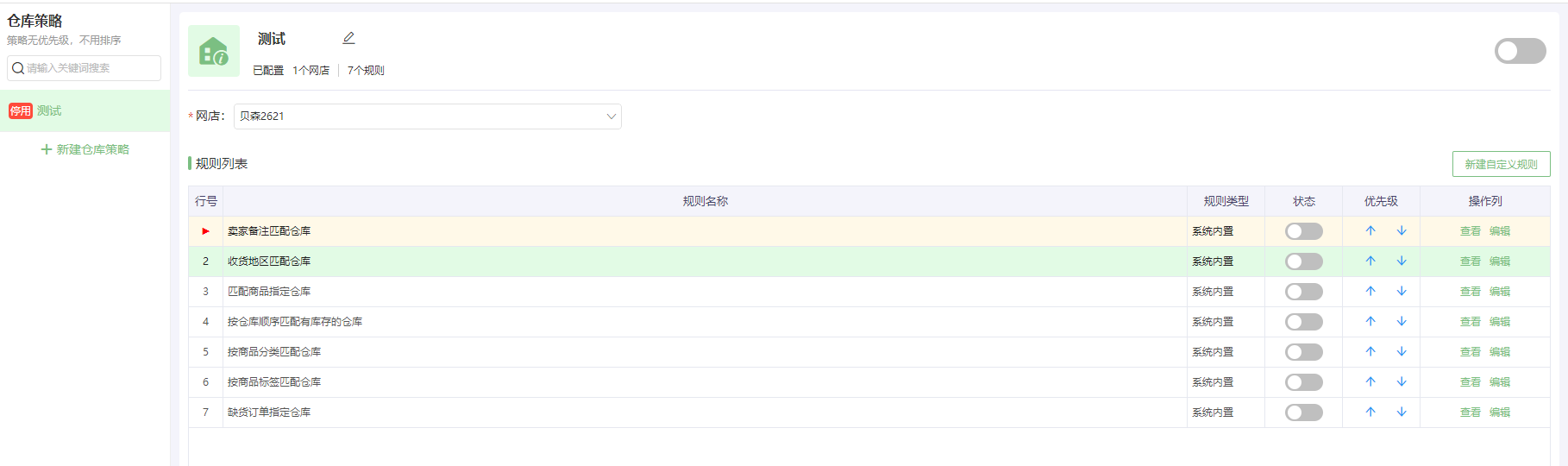The width and height of the screenshot is (1568, 466).
Task: Click the 优先级 column header
Action: [1381, 201]
